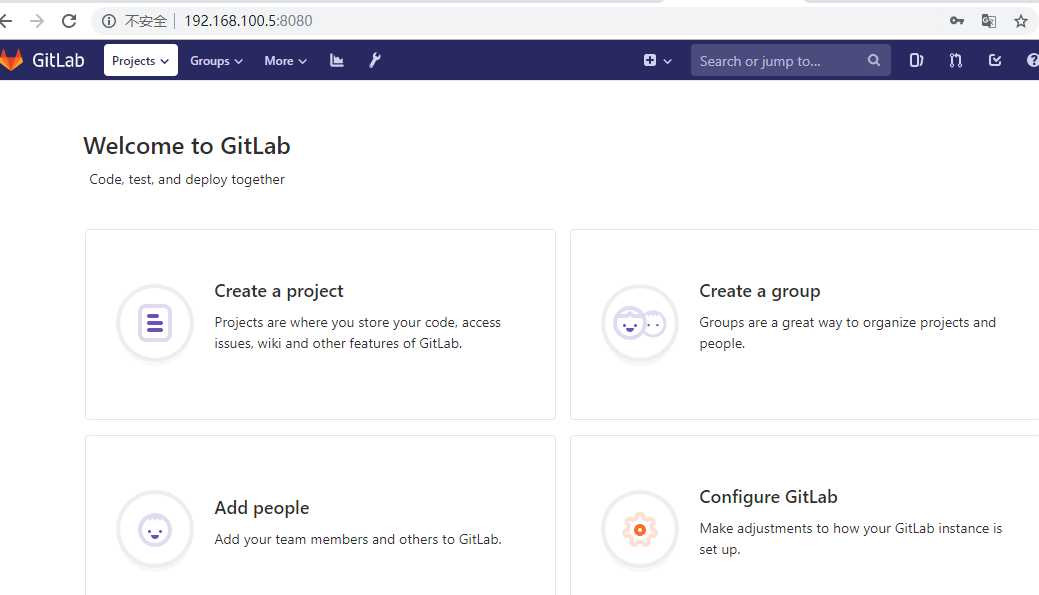
Task: Open Admin Area wrench icon
Action: [x=374, y=61]
